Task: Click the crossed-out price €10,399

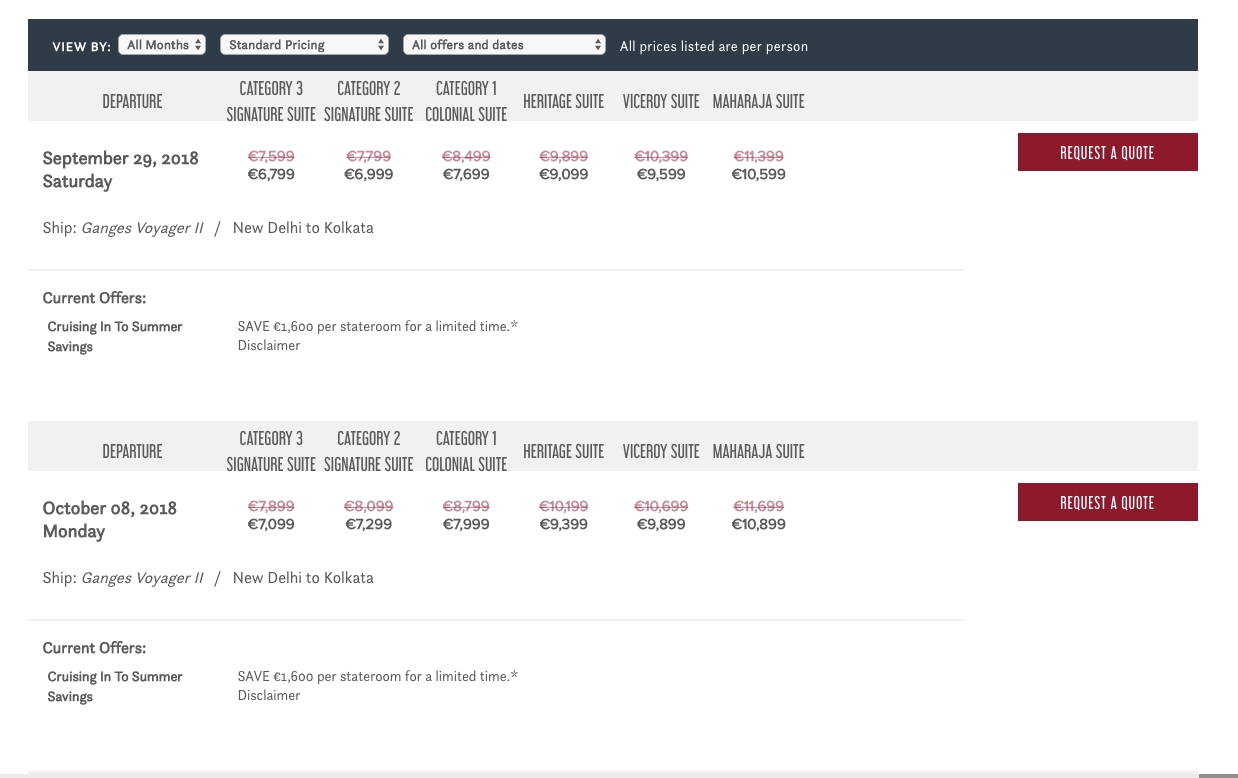Action: (661, 156)
